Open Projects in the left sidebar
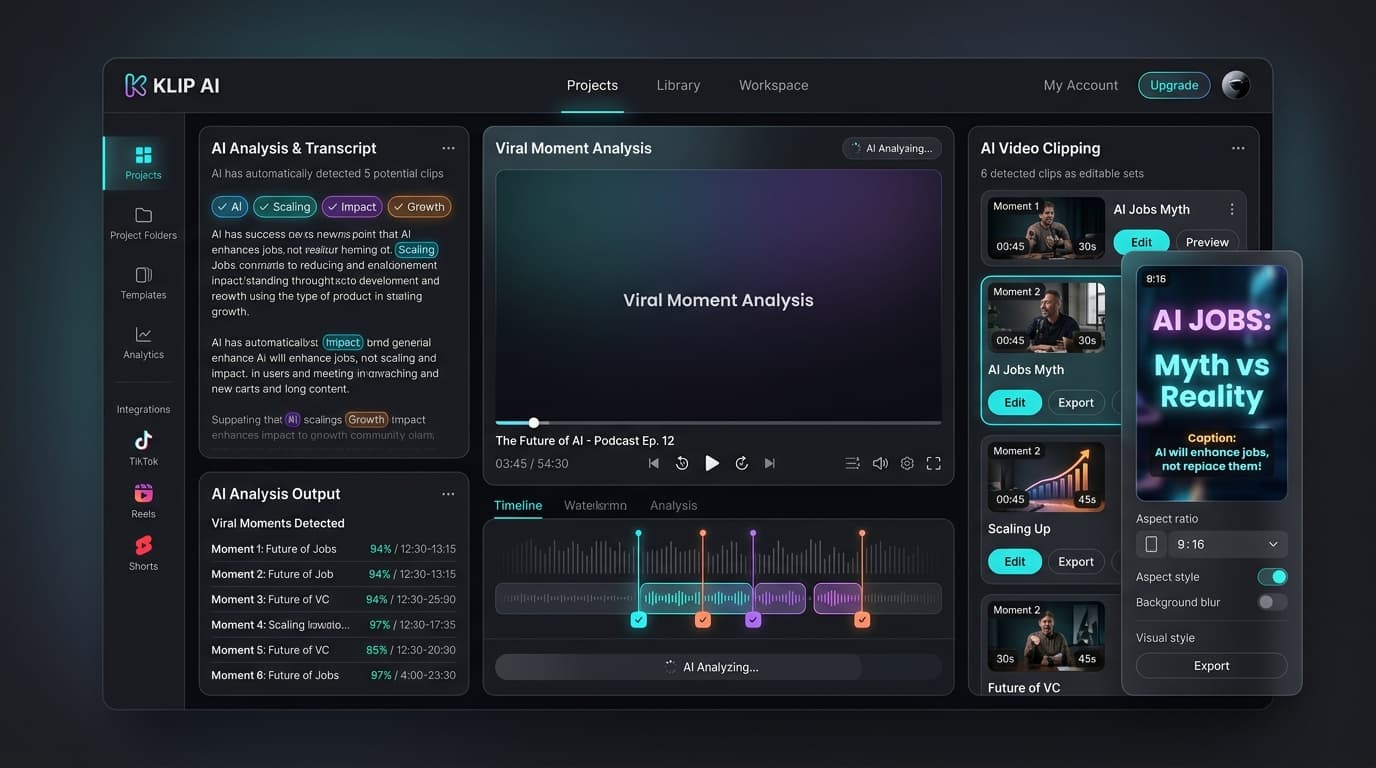The image size is (1376, 768). [x=143, y=163]
